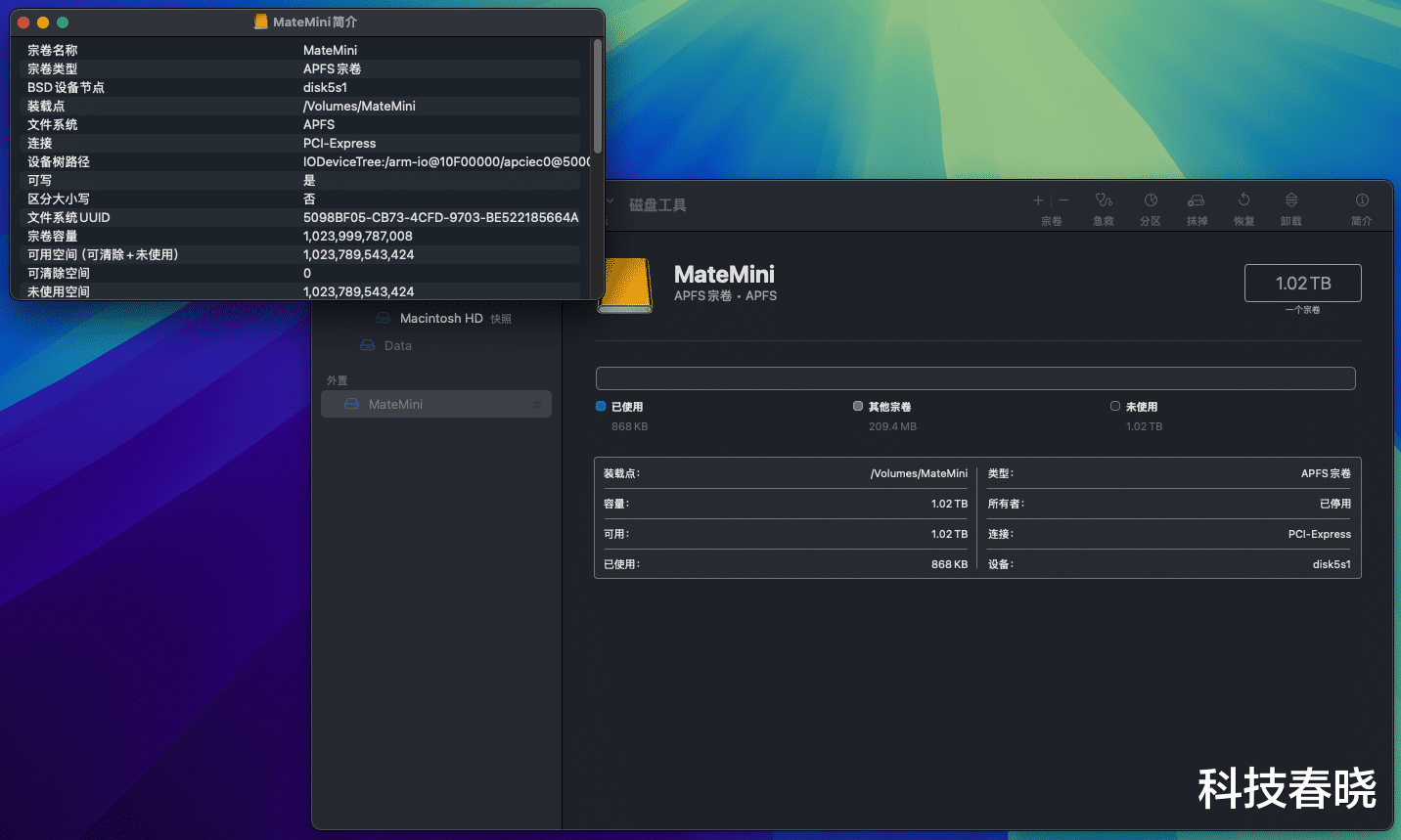Image resolution: width=1401 pixels, height=840 pixels.
Task: Click the 'APFS 宗卷 • APFS' subtitle
Action: [x=725, y=296]
